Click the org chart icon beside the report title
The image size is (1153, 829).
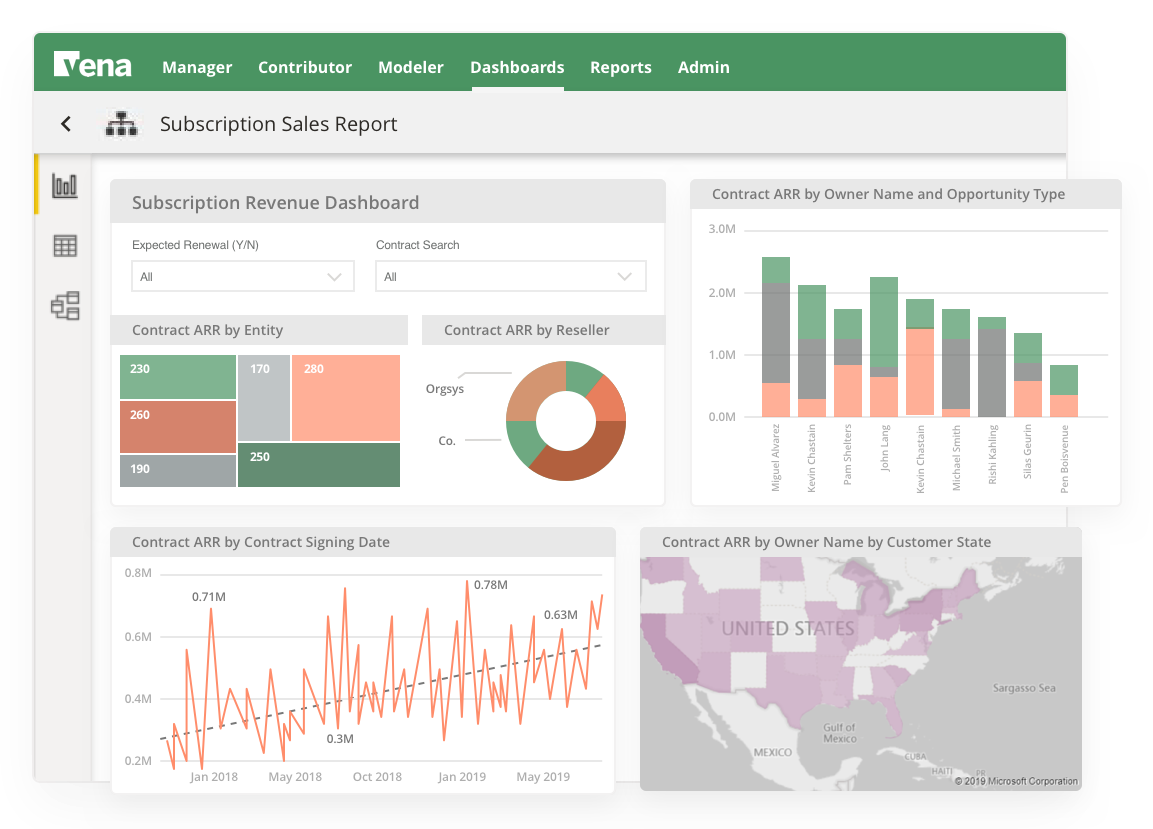(x=122, y=123)
